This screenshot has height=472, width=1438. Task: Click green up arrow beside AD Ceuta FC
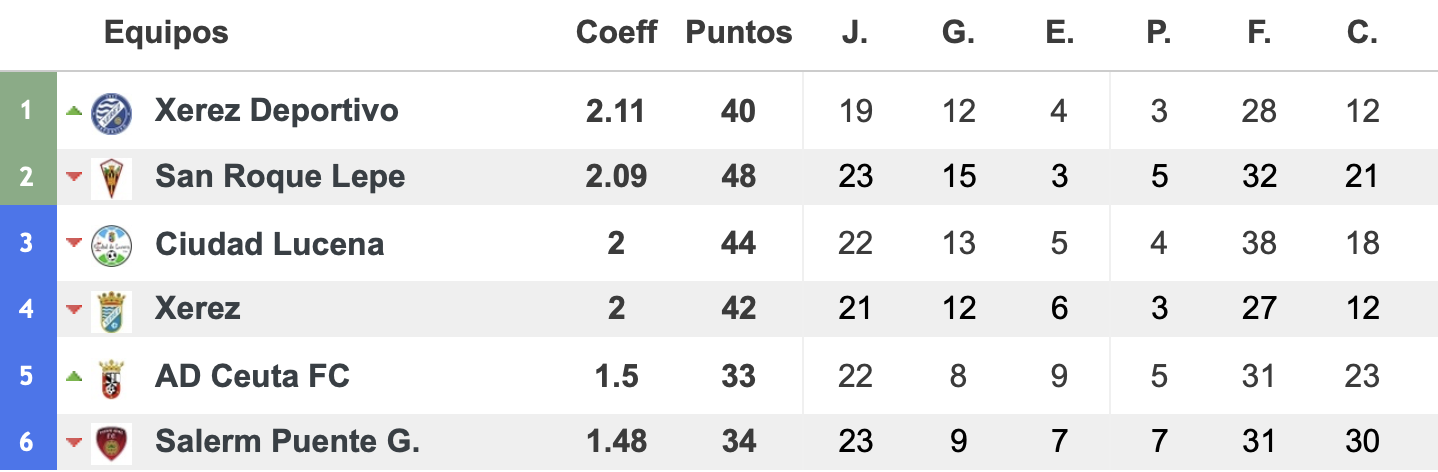click(73, 376)
